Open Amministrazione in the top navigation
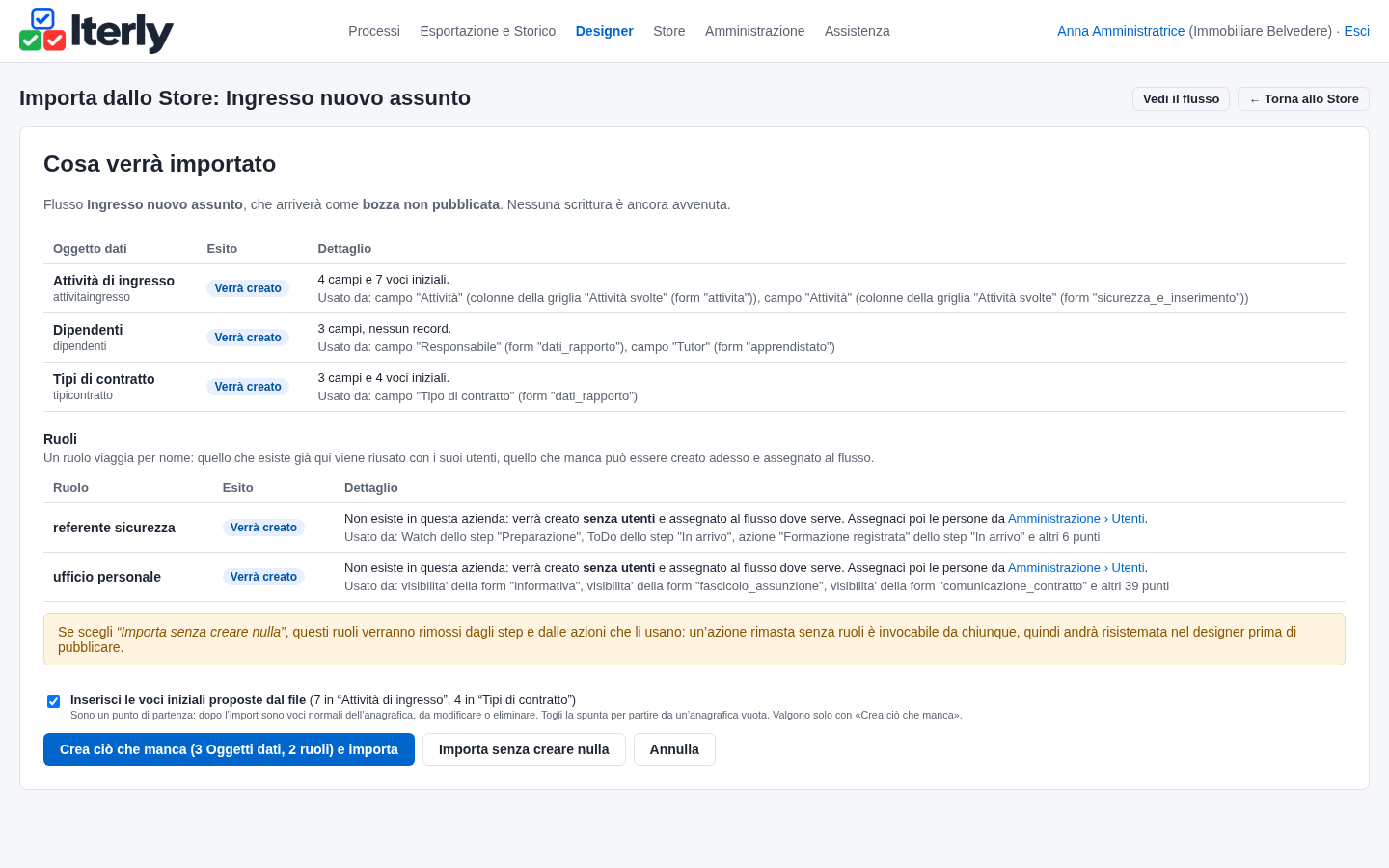Viewport: 1389px width, 868px height. pyautogui.click(x=755, y=31)
